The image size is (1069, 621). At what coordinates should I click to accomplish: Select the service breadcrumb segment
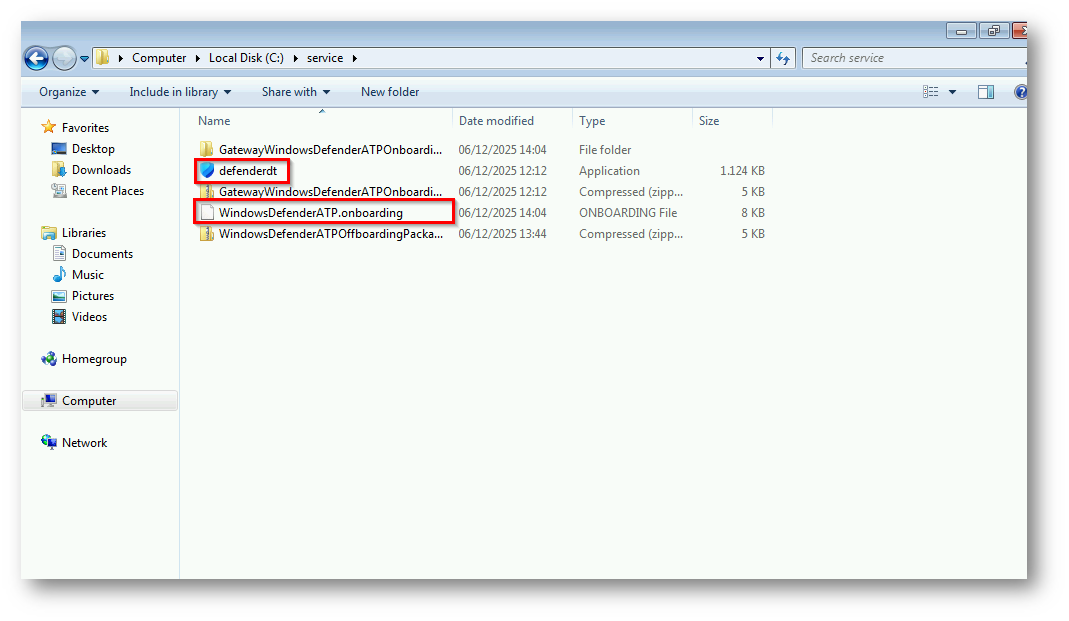tap(325, 58)
